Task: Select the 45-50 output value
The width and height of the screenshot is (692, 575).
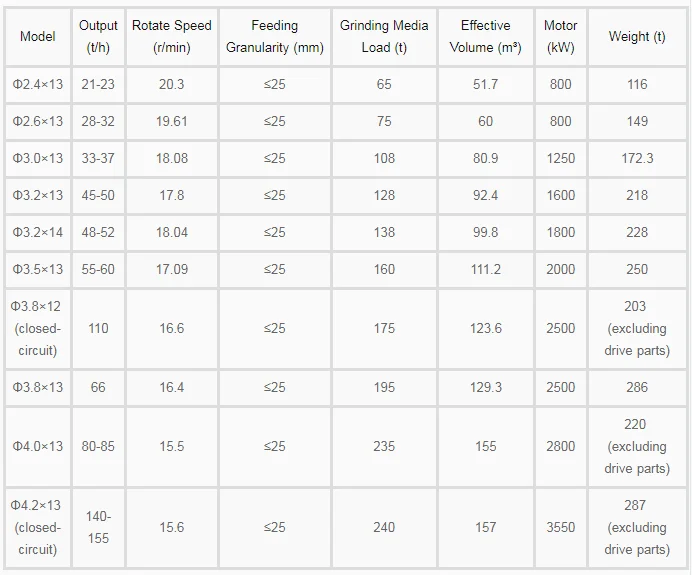Action: [x=98, y=195]
